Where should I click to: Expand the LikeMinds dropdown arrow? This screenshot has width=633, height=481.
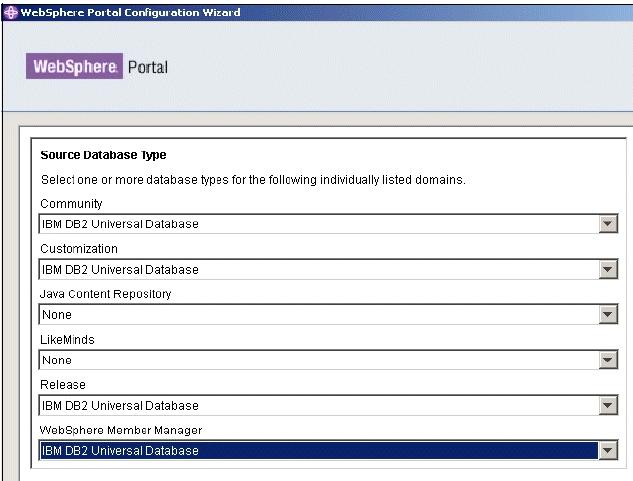608,360
